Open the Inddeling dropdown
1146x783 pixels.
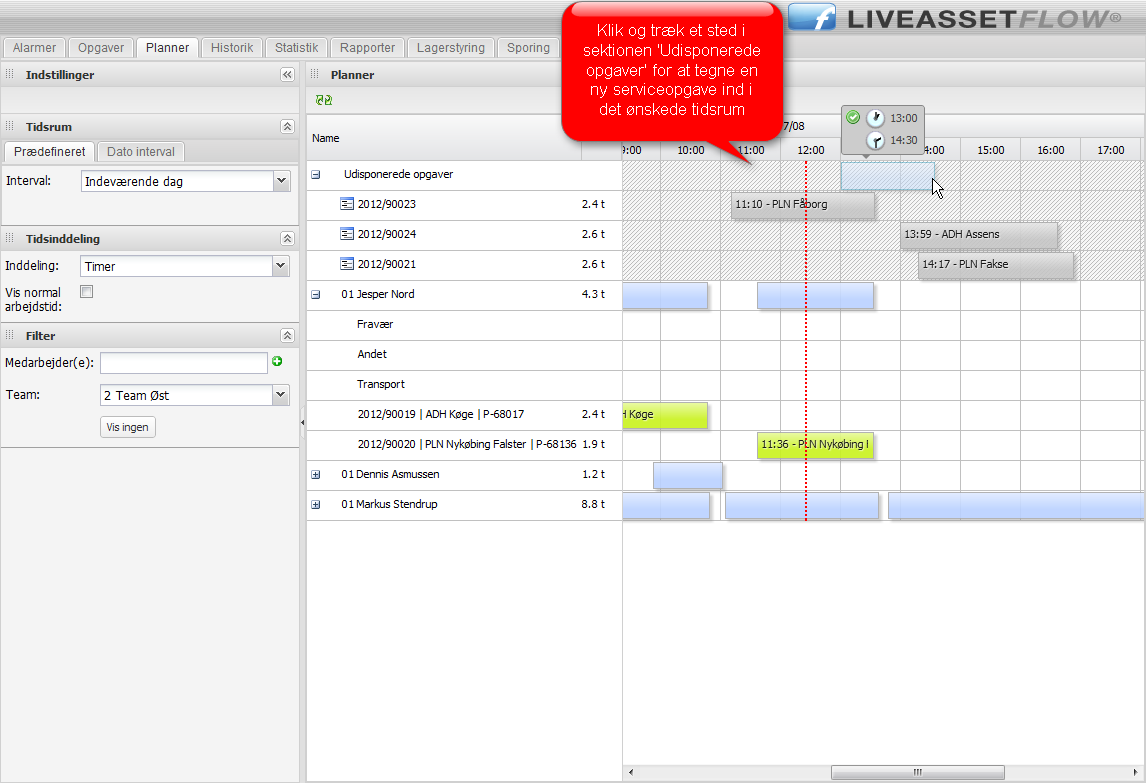pos(281,266)
